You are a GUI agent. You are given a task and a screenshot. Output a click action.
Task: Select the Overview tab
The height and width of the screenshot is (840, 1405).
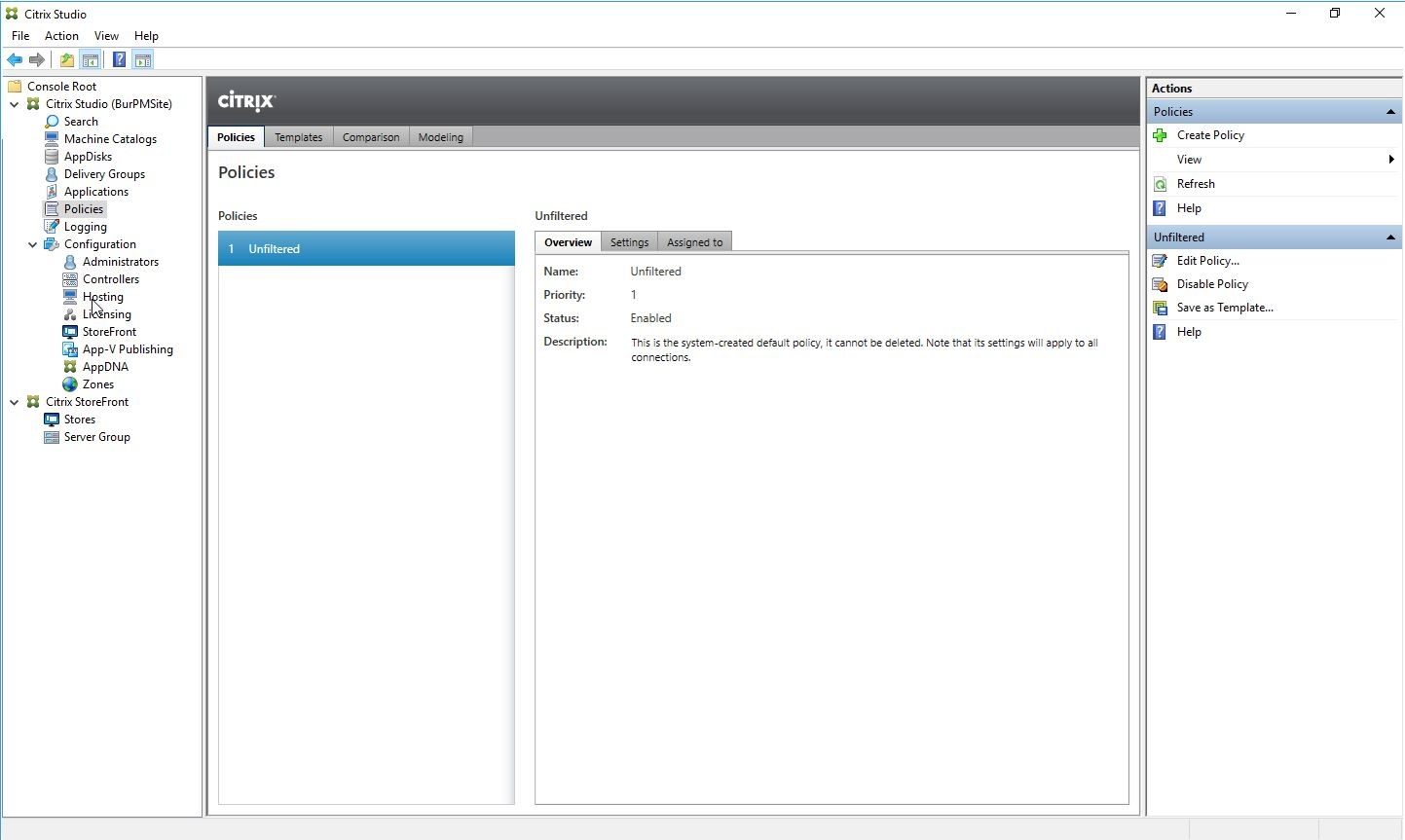click(x=568, y=242)
